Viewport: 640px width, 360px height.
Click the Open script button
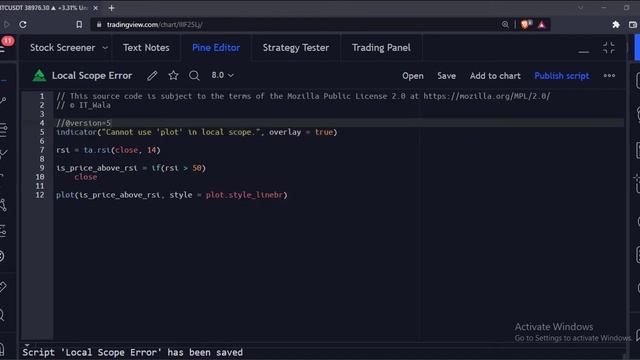(x=413, y=76)
